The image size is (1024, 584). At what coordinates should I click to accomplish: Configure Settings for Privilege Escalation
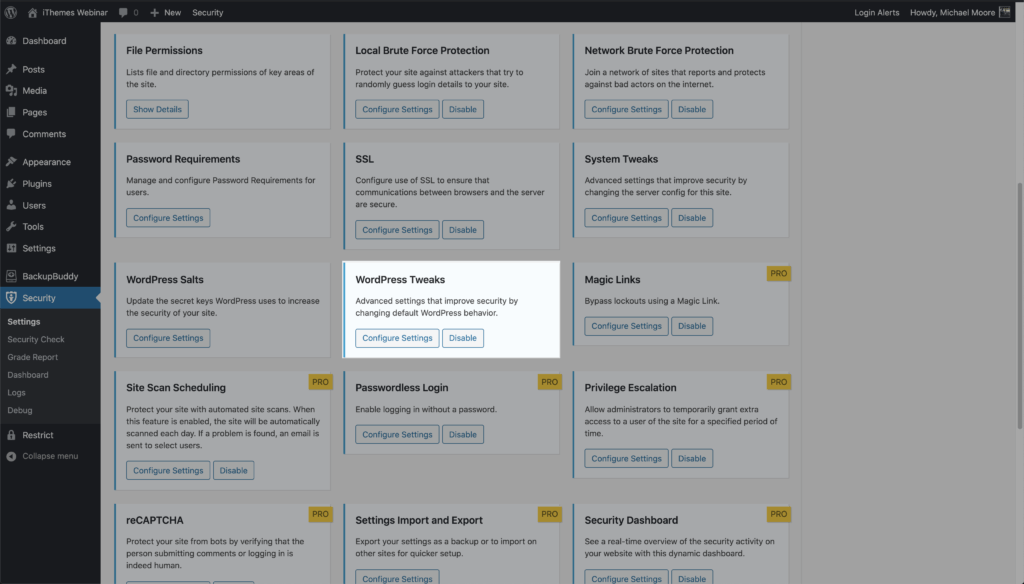pos(626,459)
